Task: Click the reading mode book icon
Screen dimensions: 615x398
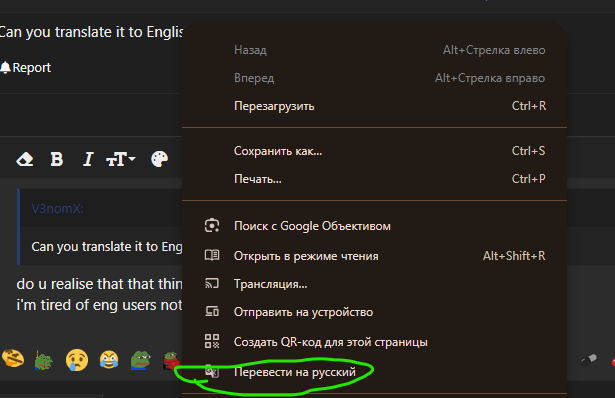Action: tap(212, 255)
